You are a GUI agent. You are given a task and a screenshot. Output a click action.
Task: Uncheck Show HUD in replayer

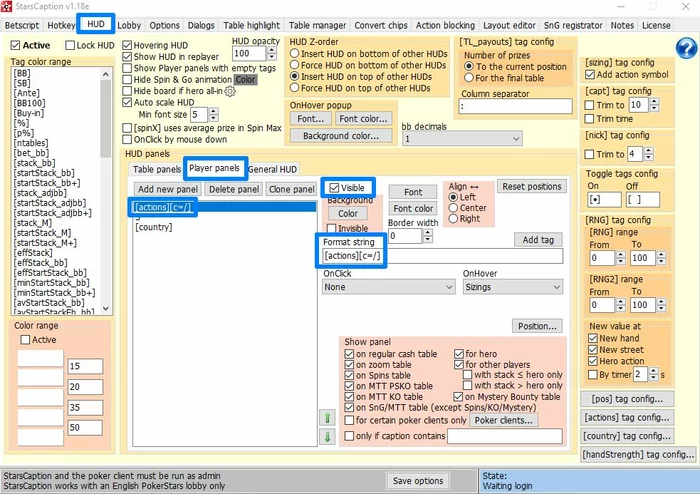coord(127,57)
